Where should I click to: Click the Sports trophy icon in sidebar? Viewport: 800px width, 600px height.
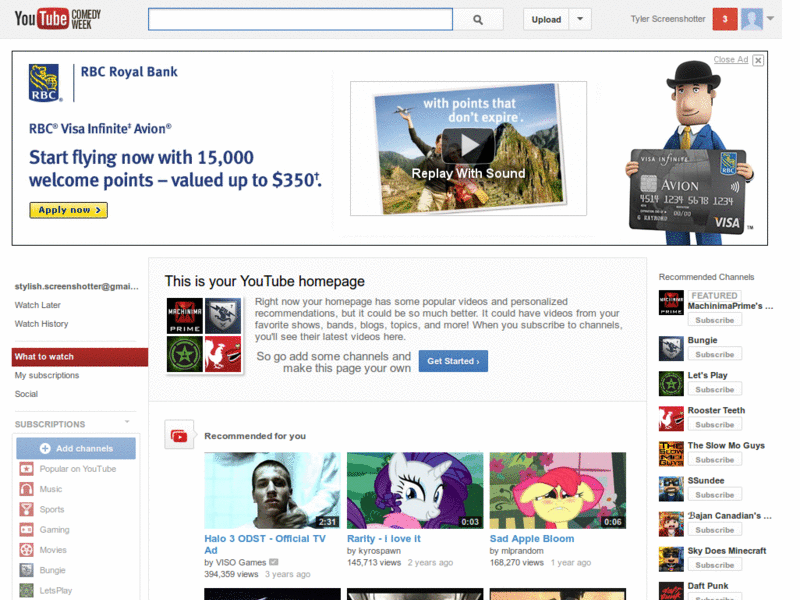point(27,509)
